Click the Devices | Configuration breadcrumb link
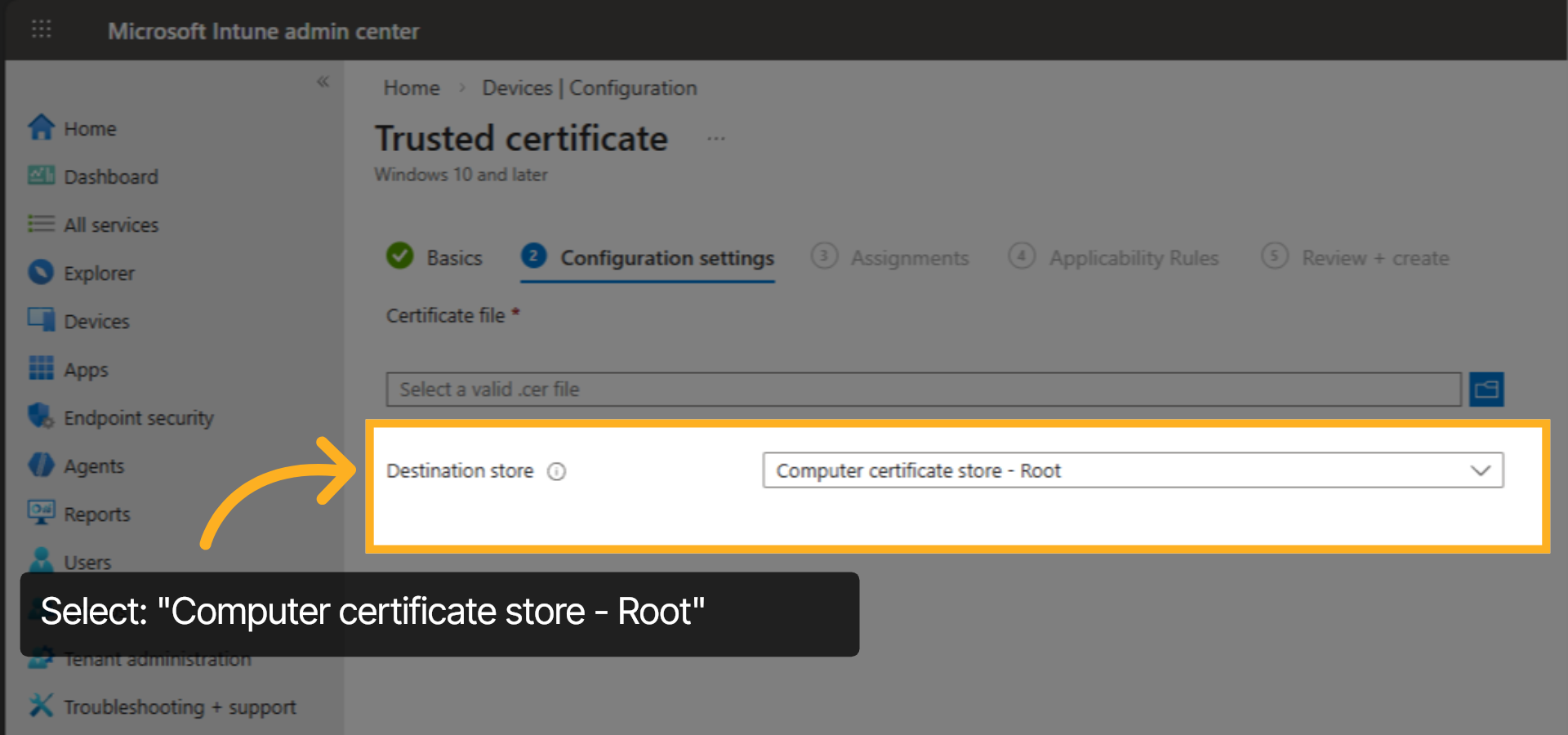 [x=589, y=87]
